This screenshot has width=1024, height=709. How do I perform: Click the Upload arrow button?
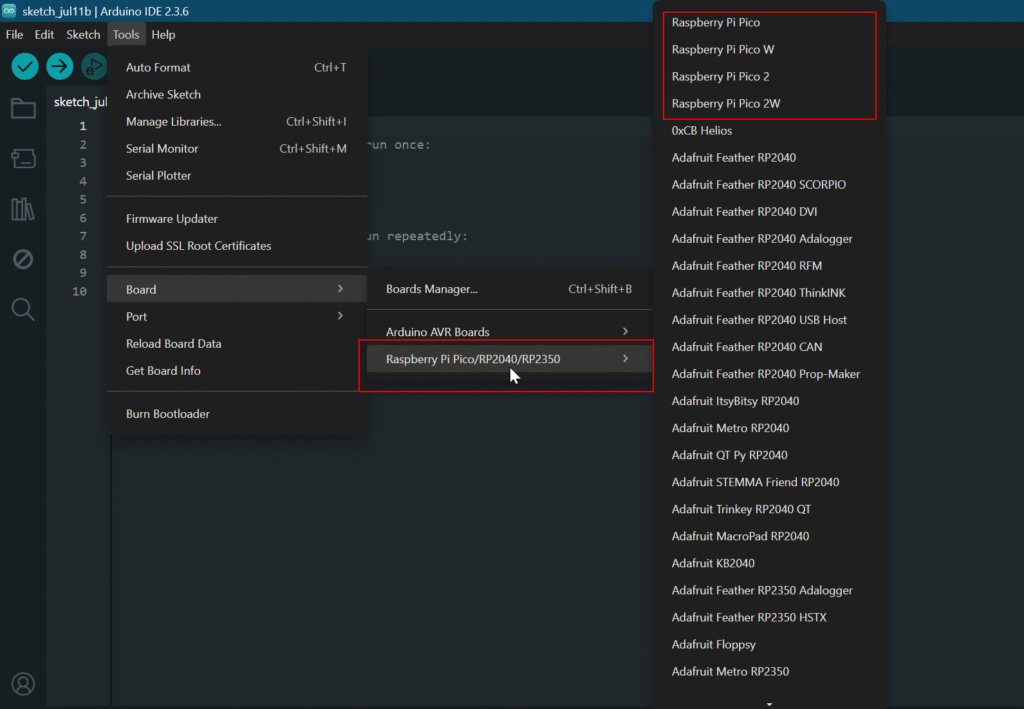tap(59, 66)
